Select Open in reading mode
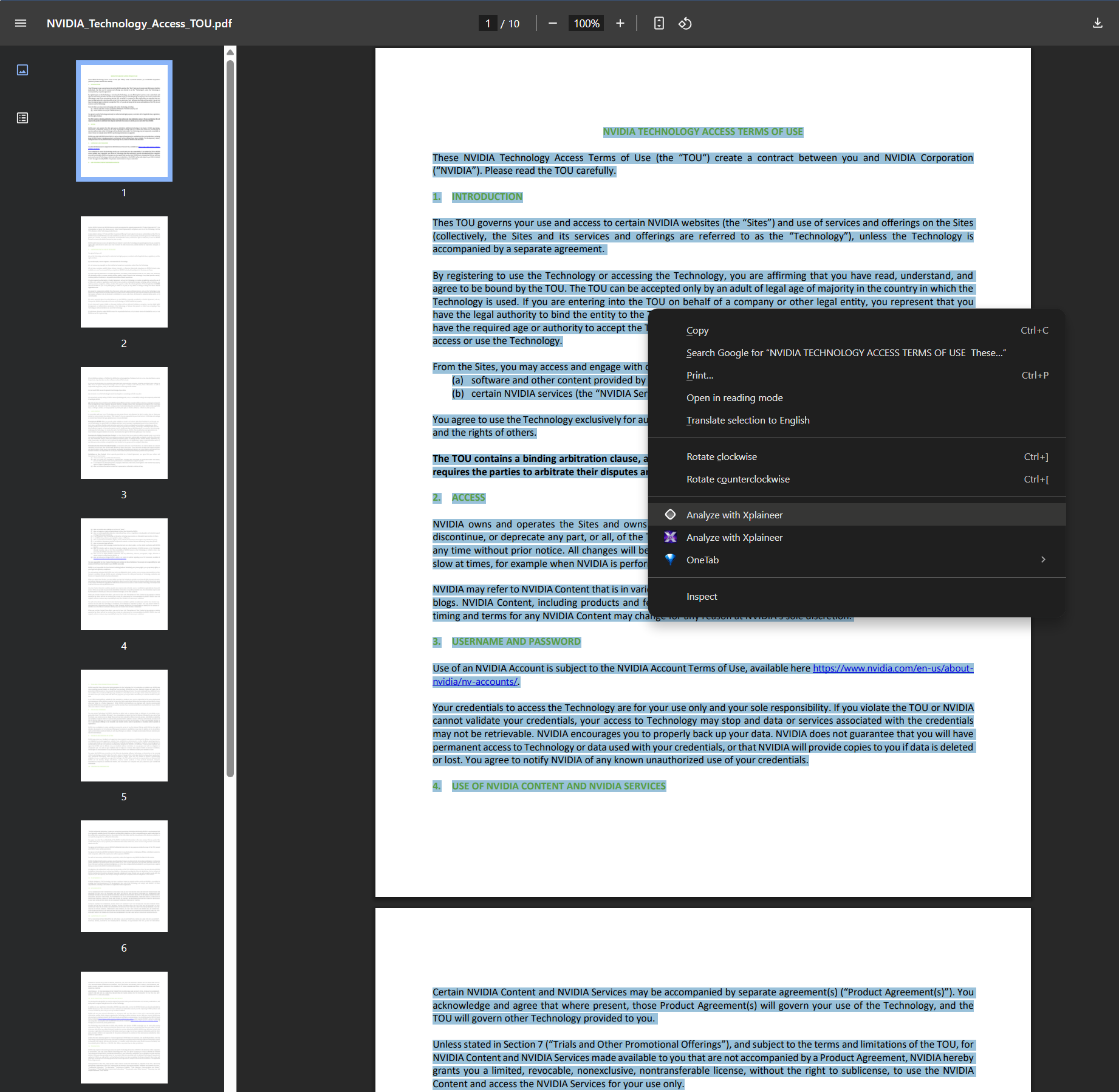Viewport: 1119px width, 1092px height. click(857, 398)
